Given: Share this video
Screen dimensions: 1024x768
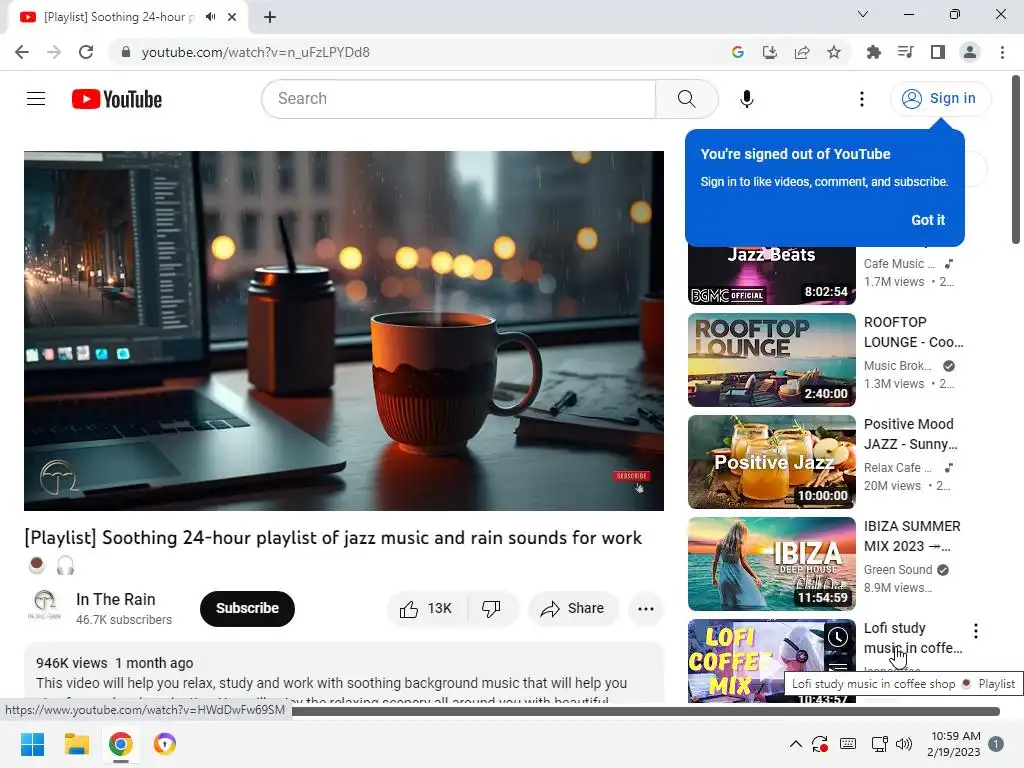Looking at the screenshot, I should point(572,609).
